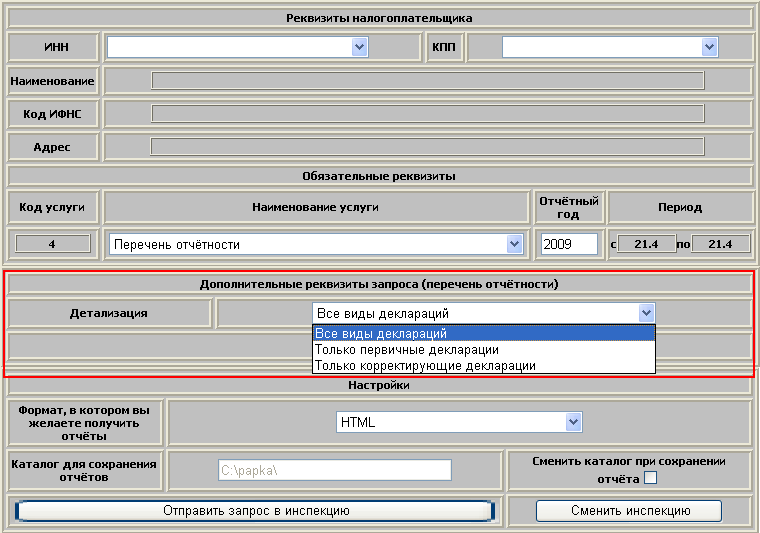This screenshot has width=760, height=533.
Task: Click Сменить инспекцию button
Action: tap(629, 511)
